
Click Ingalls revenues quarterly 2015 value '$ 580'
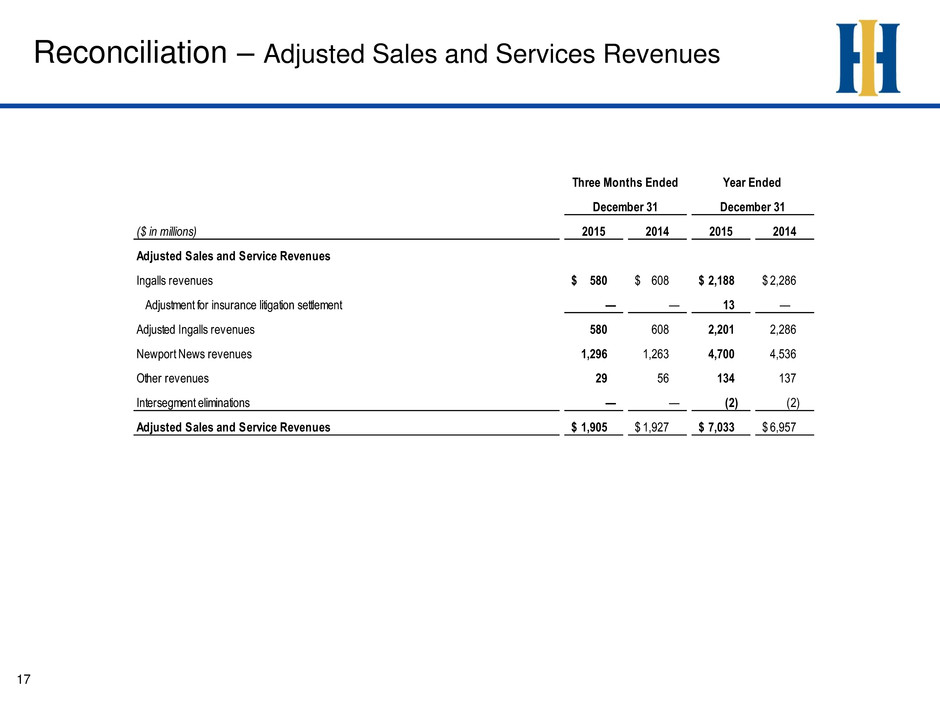589,281
